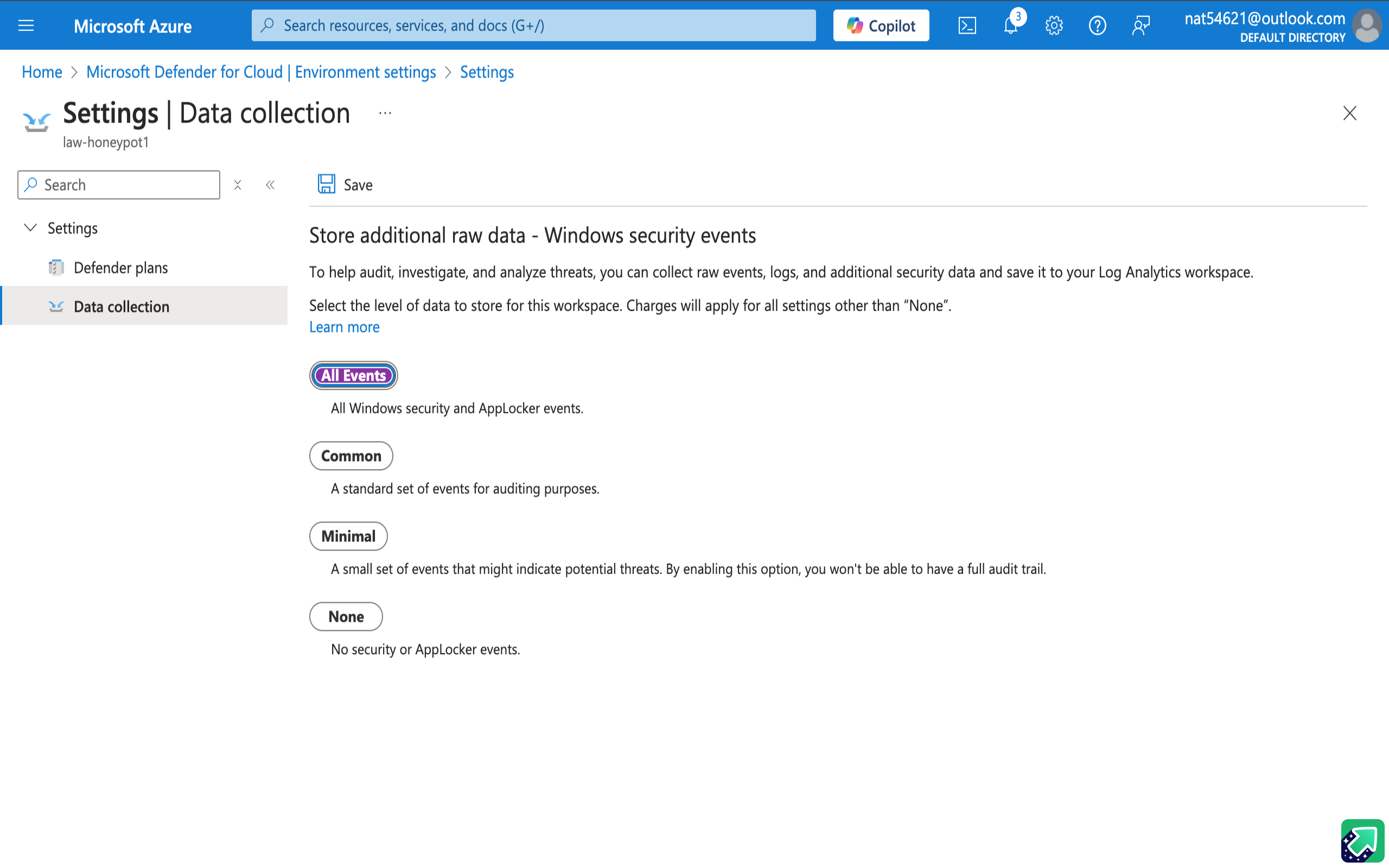Select the Common events option
Screen dimensions: 1389x868
pos(351,456)
